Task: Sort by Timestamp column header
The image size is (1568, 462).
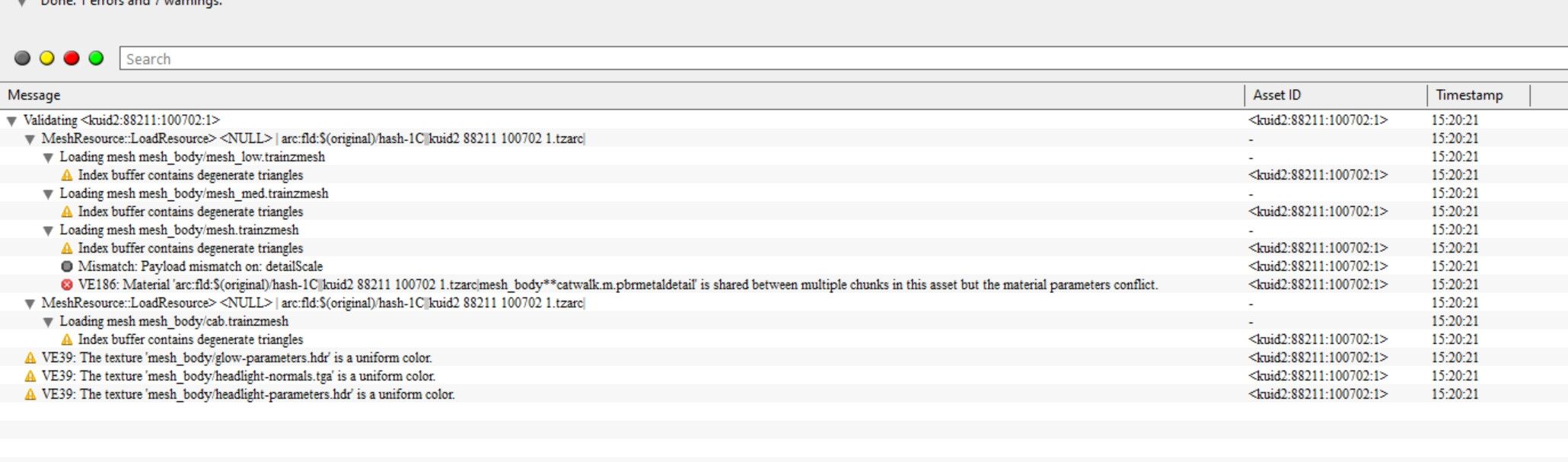Action: pyautogui.click(x=1468, y=95)
